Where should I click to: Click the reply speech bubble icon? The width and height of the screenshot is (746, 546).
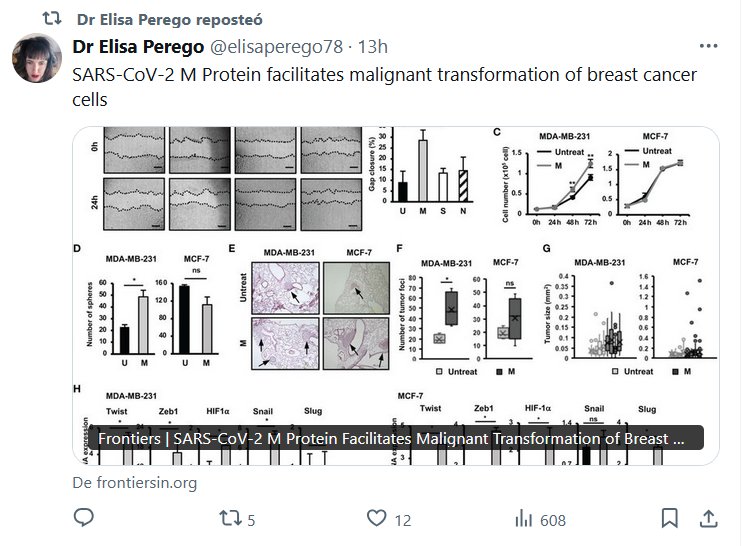tap(85, 519)
